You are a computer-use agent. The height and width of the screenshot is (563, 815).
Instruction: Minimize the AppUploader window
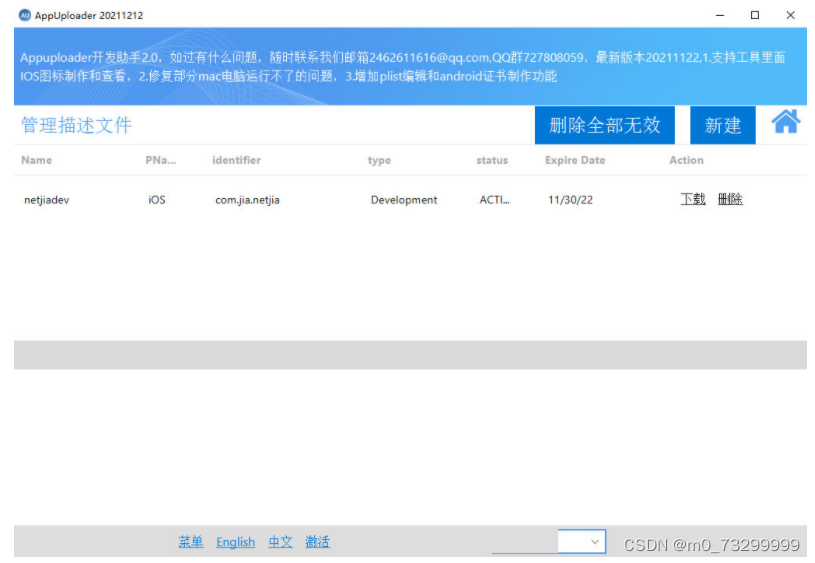720,15
